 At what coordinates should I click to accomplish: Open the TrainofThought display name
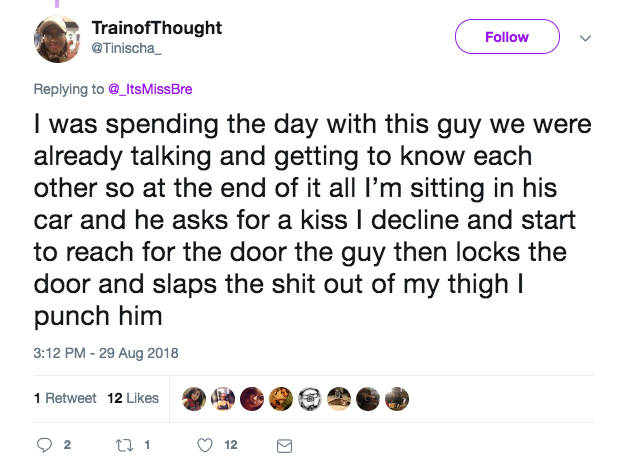(x=157, y=28)
